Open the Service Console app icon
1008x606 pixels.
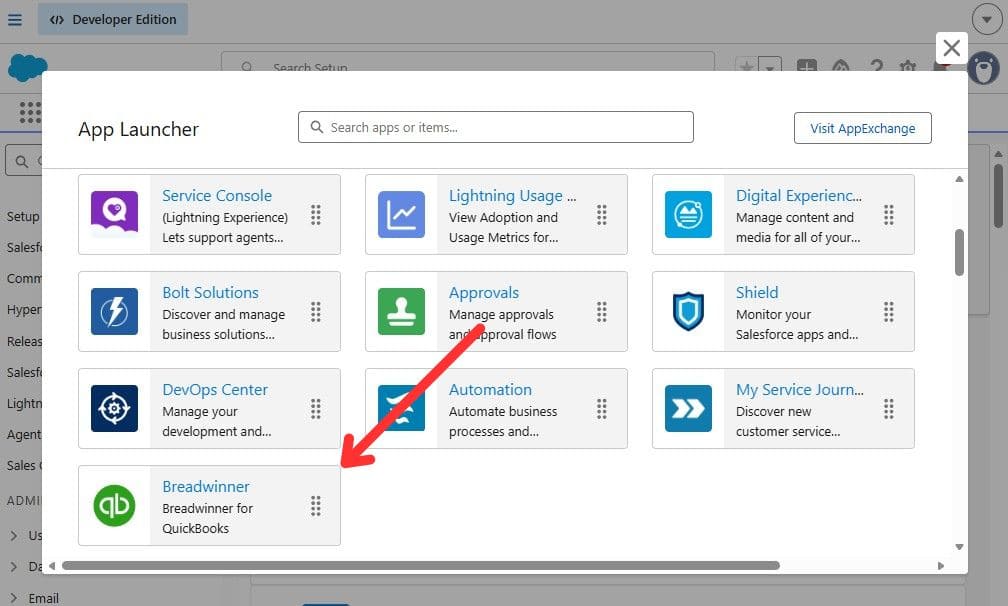(x=114, y=215)
